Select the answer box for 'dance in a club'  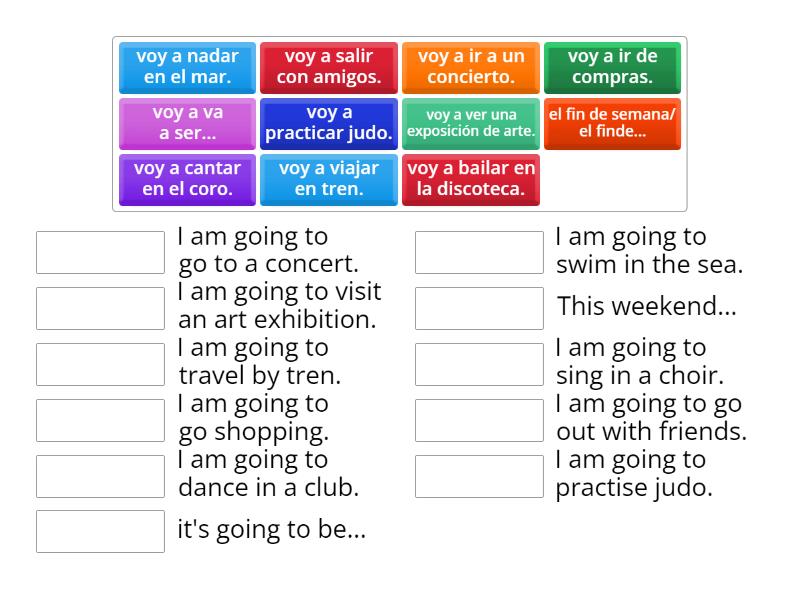pos(99,475)
